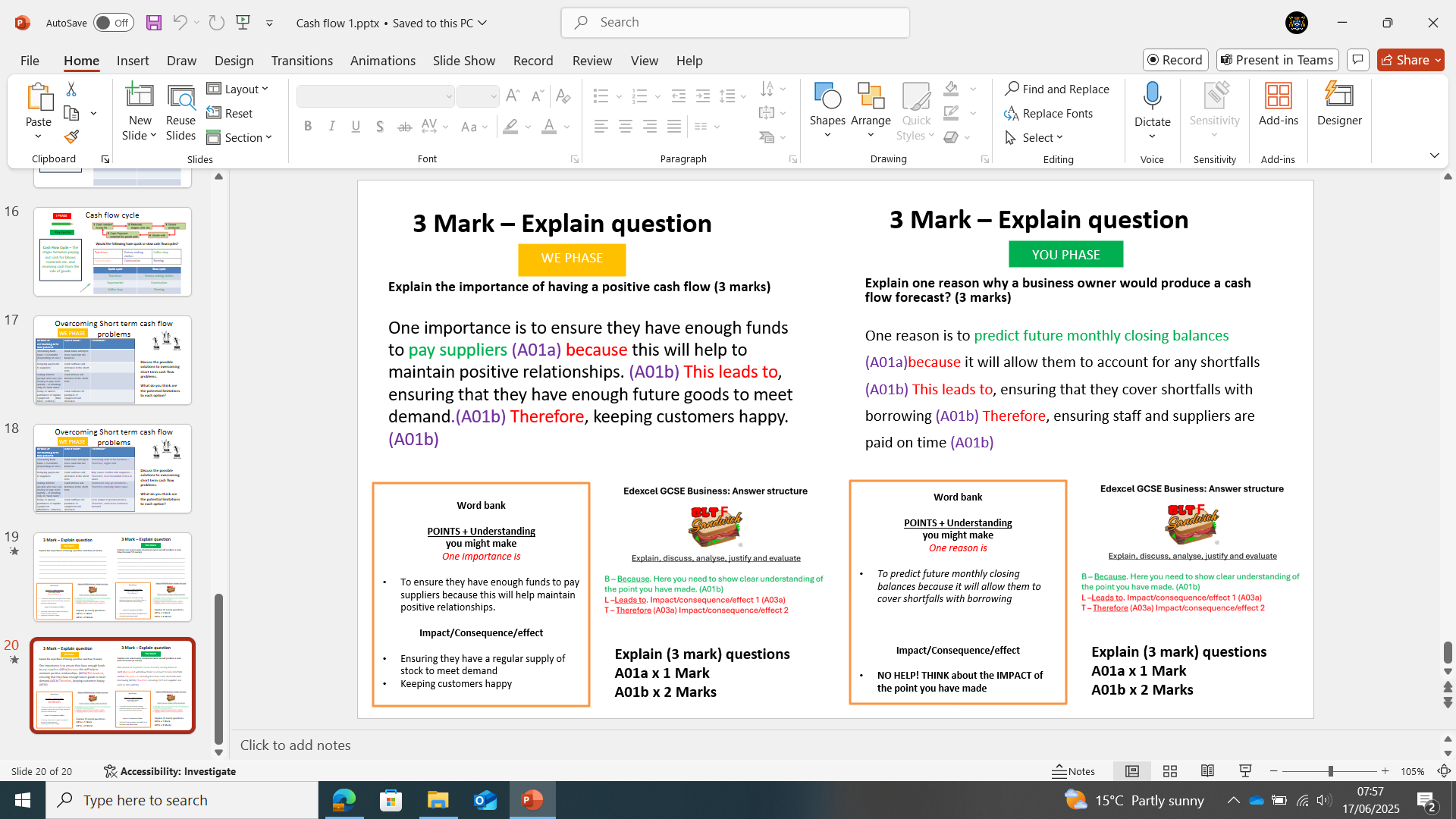The width and height of the screenshot is (1456, 819).
Task: Click the Undo arrow icon
Action: click(180, 23)
